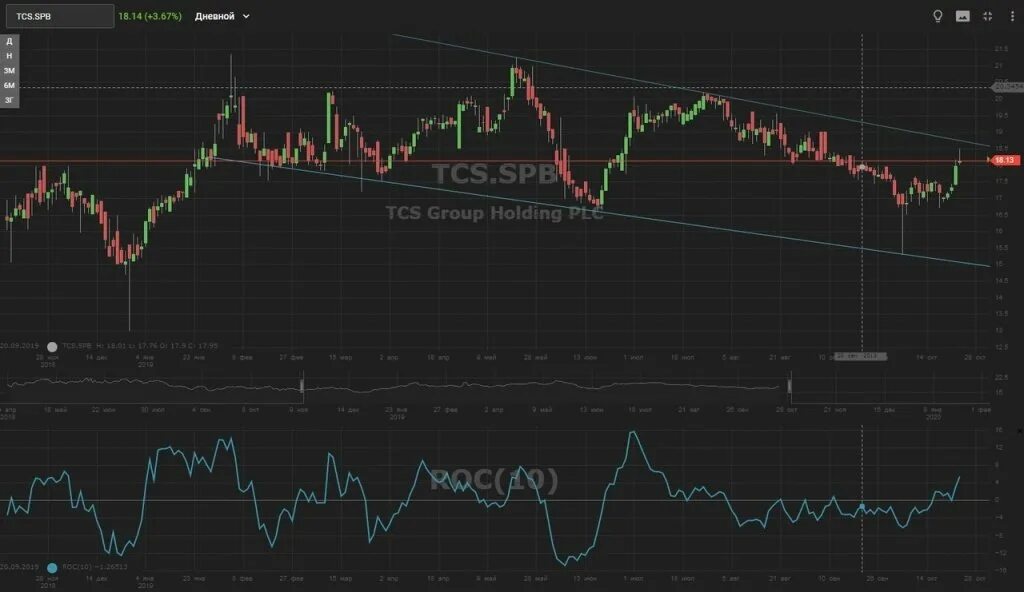Click the lightbulb ideas icon
Image resolution: width=1024 pixels, height=592 pixels.
pyautogui.click(x=938, y=16)
